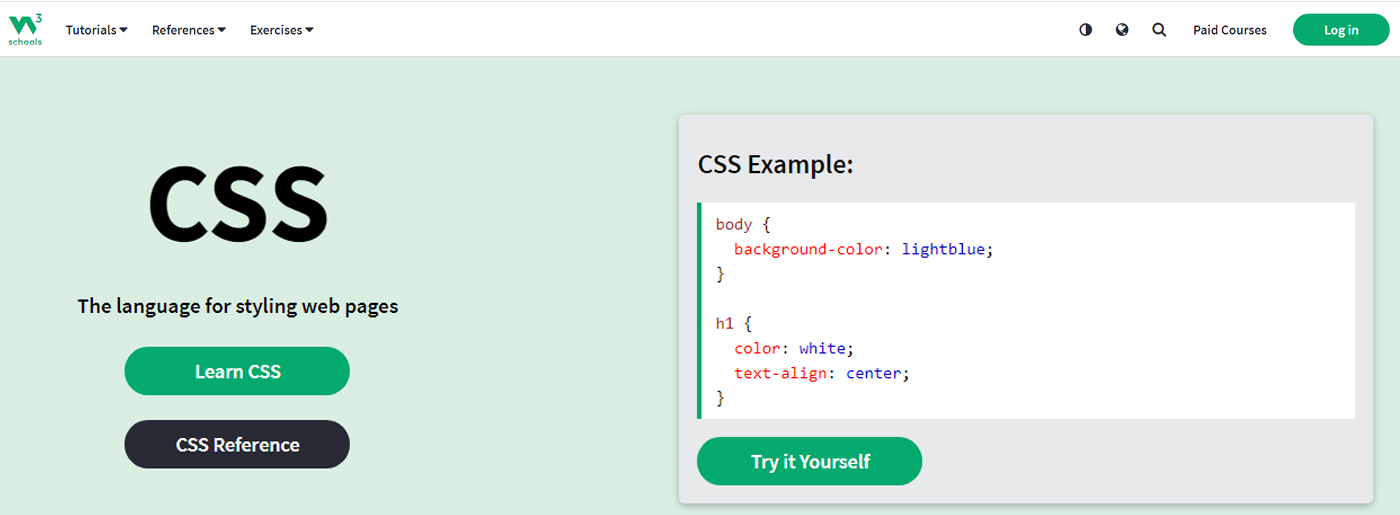Expand the Tutorials dropdown menu
The height and width of the screenshot is (515, 1400).
[x=96, y=30]
